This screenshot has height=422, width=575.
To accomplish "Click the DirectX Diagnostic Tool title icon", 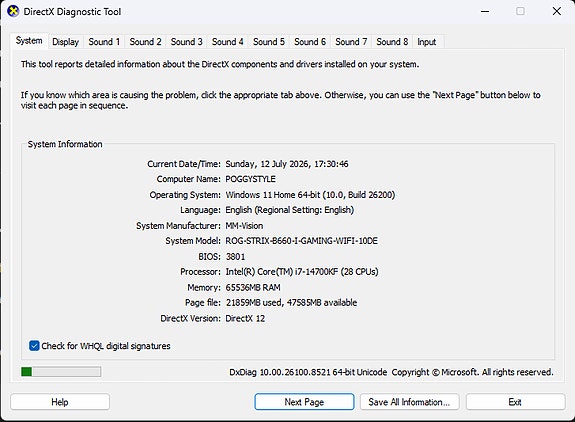I will coord(13,11).
